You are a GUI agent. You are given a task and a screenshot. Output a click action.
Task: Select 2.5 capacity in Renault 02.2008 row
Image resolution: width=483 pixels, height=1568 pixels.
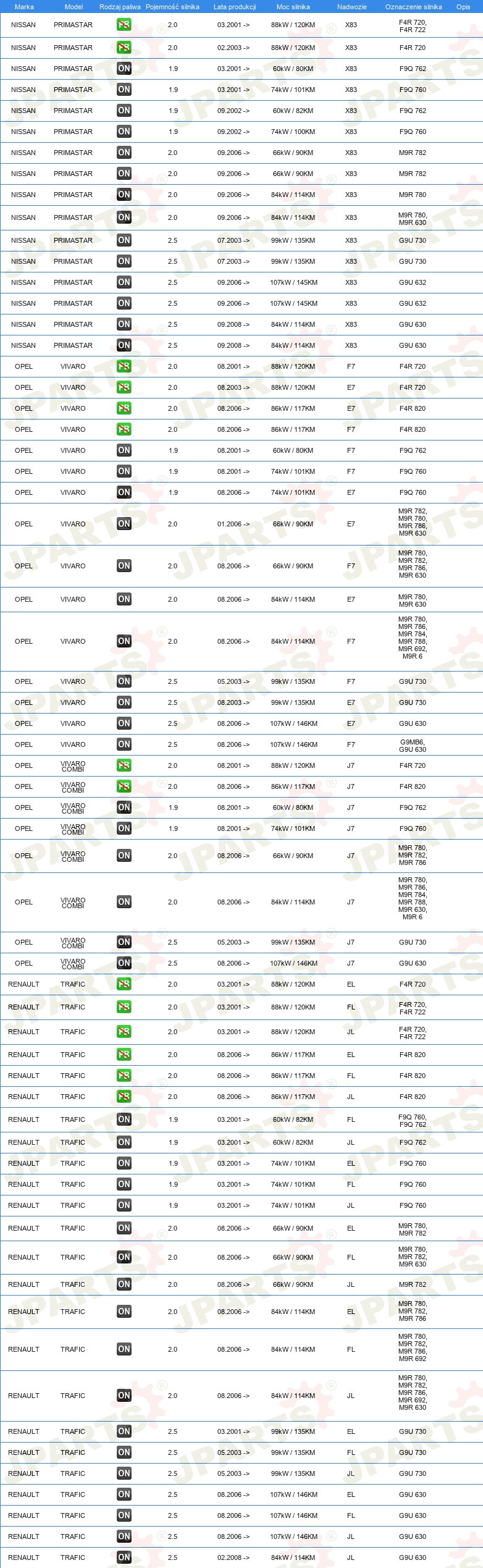(172, 1557)
